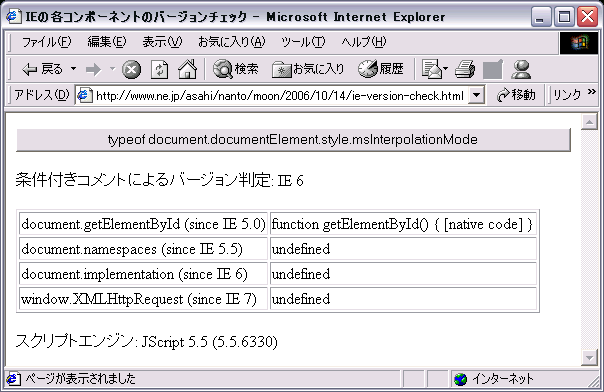604x392 pixels.
Task: Click the scrollbar down arrow
Action: tap(589, 357)
